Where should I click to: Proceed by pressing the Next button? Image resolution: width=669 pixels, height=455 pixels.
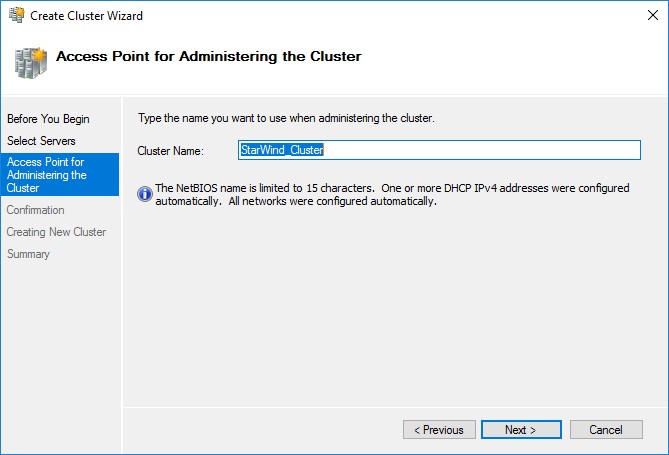[x=520, y=430]
